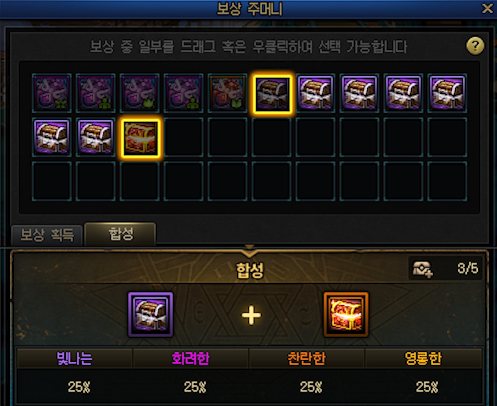The width and height of the screenshot is (497, 406).
Task: Remove the red-gold chest from right synthesis slot
Action: 346,315
